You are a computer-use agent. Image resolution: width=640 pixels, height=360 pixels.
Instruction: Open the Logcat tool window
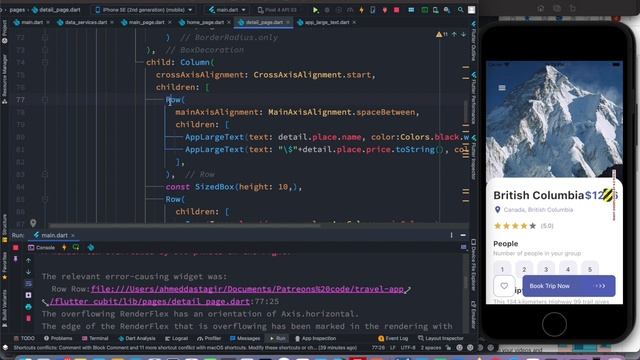tap(176, 338)
